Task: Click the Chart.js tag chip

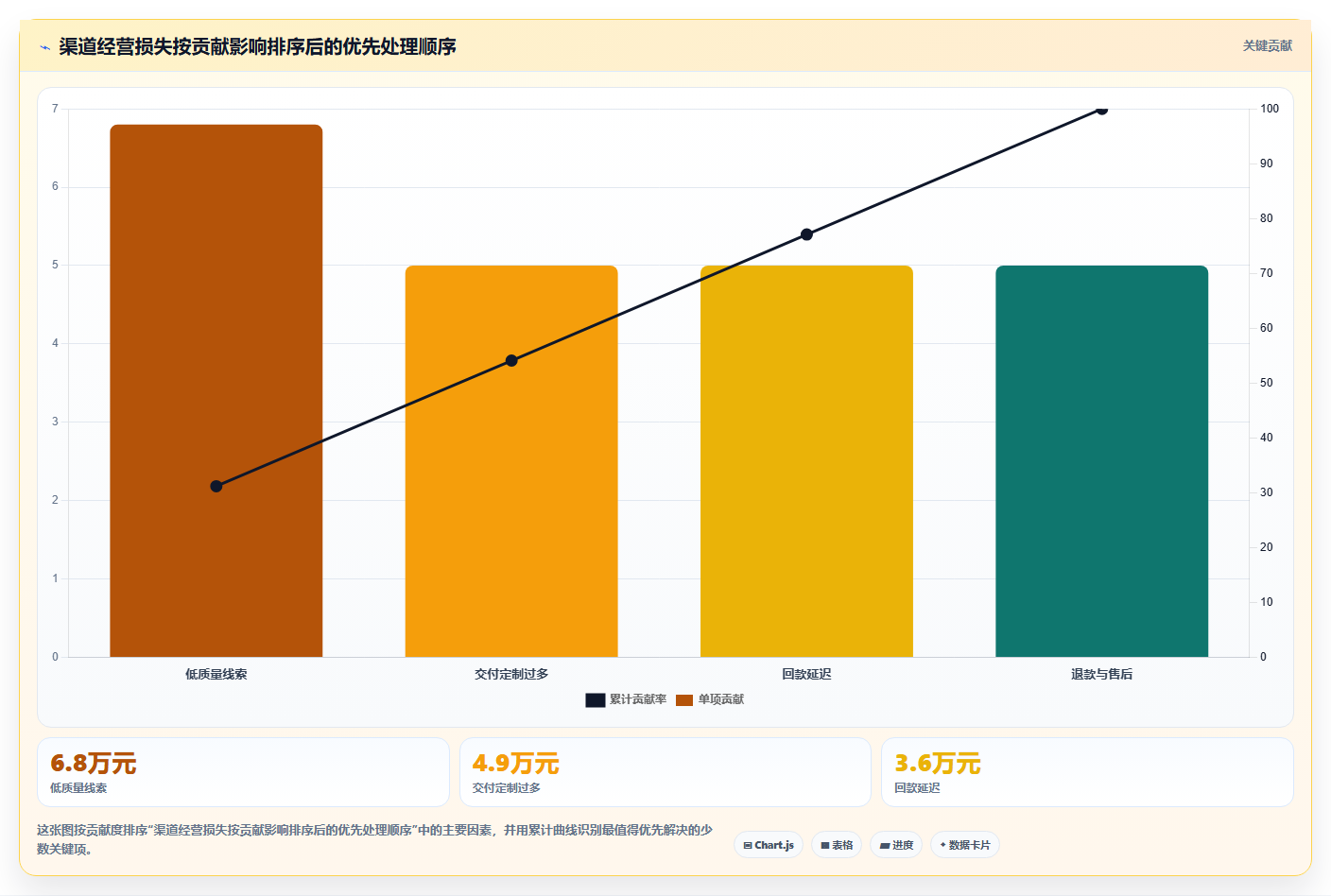Action: [x=769, y=845]
